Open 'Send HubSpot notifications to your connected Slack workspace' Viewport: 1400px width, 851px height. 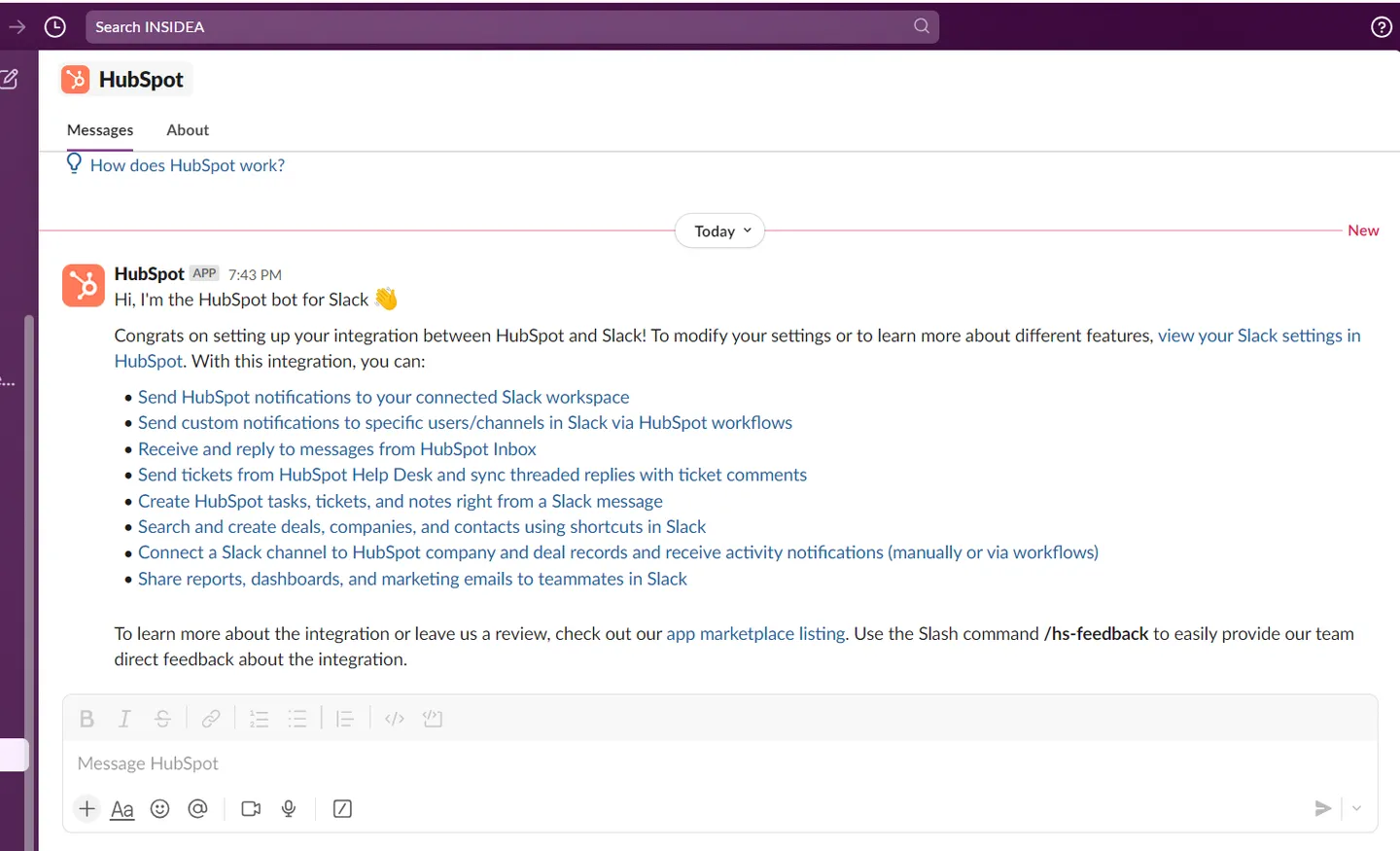click(x=384, y=397)
